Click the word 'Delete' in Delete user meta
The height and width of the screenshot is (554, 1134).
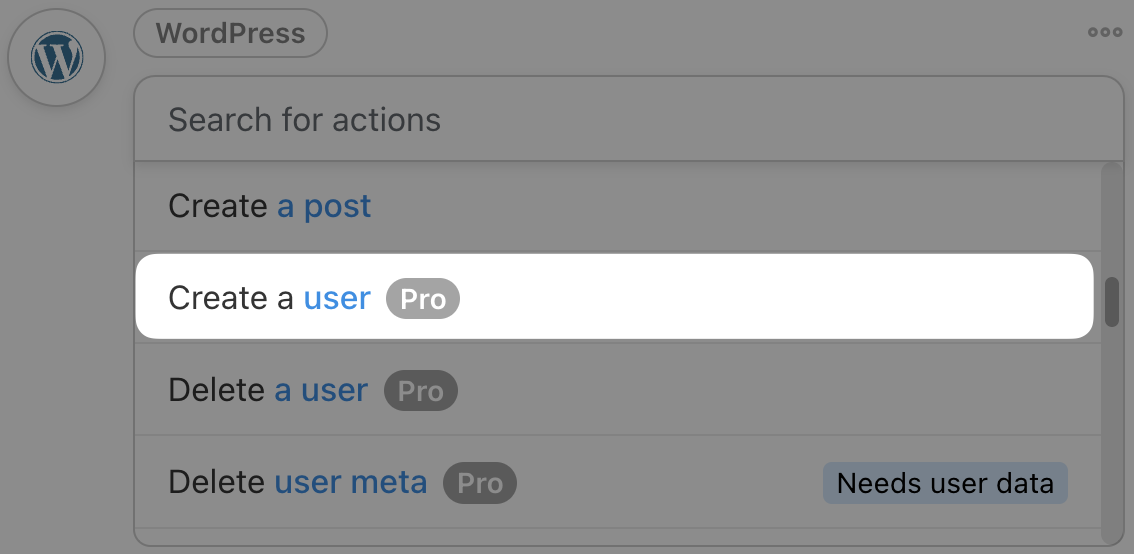click(x=217, y=483)
